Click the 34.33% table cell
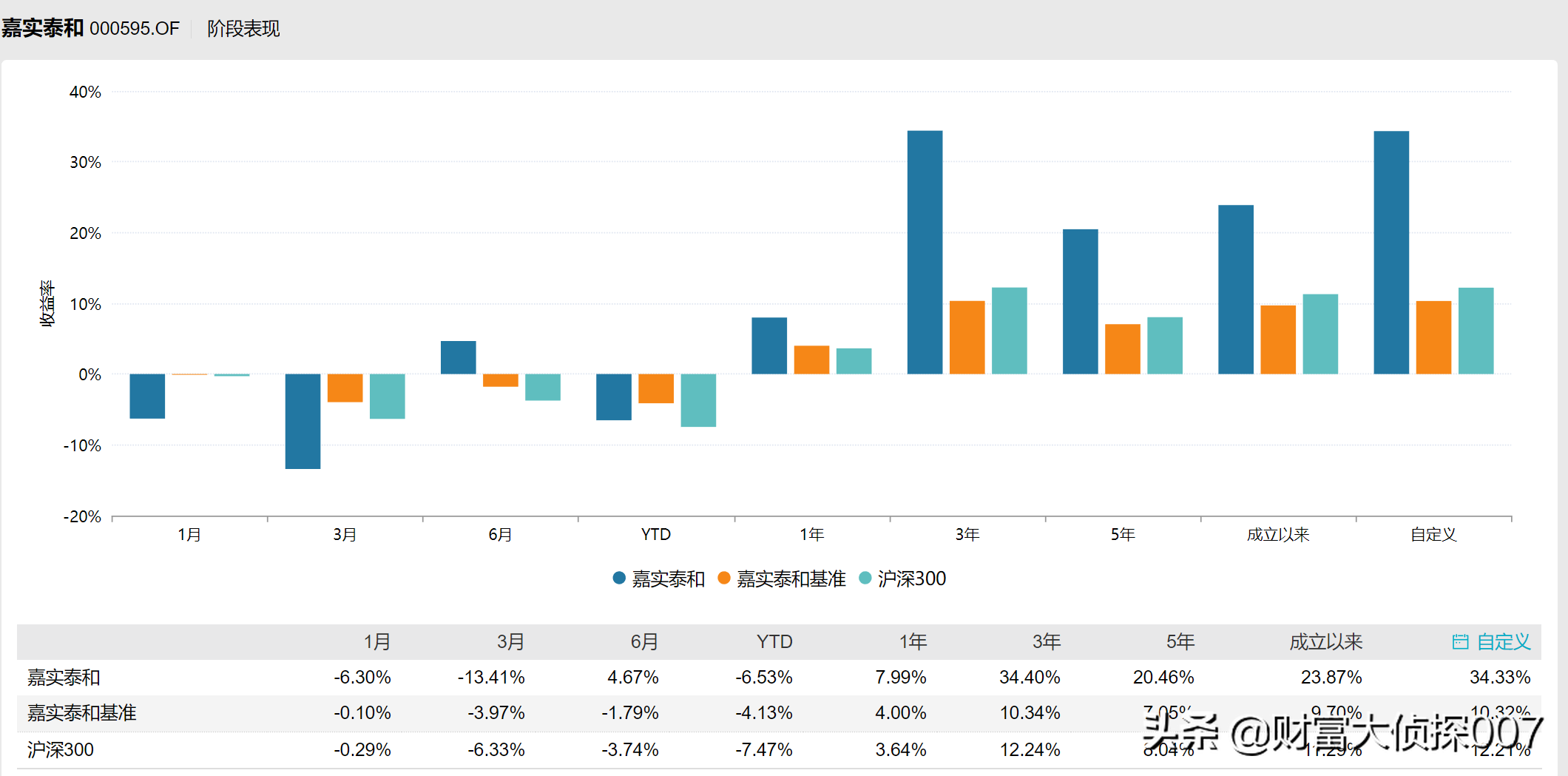1568x776 pixels. click(x=1500, y=677)
